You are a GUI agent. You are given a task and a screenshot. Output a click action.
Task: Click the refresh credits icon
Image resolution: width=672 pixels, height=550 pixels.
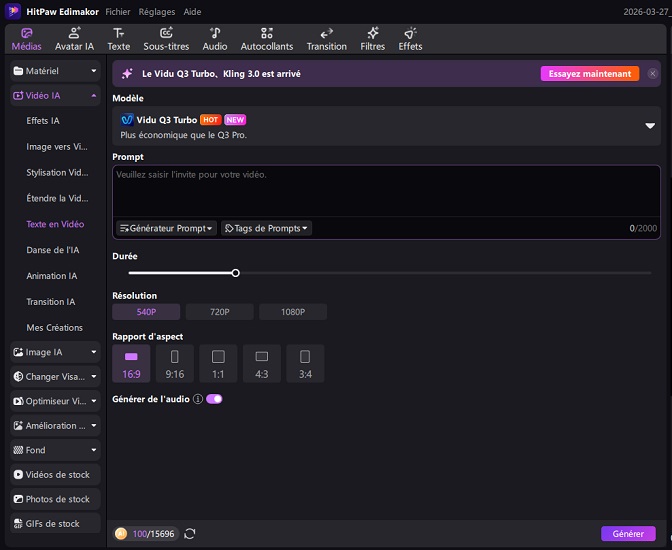coord(190,534)
